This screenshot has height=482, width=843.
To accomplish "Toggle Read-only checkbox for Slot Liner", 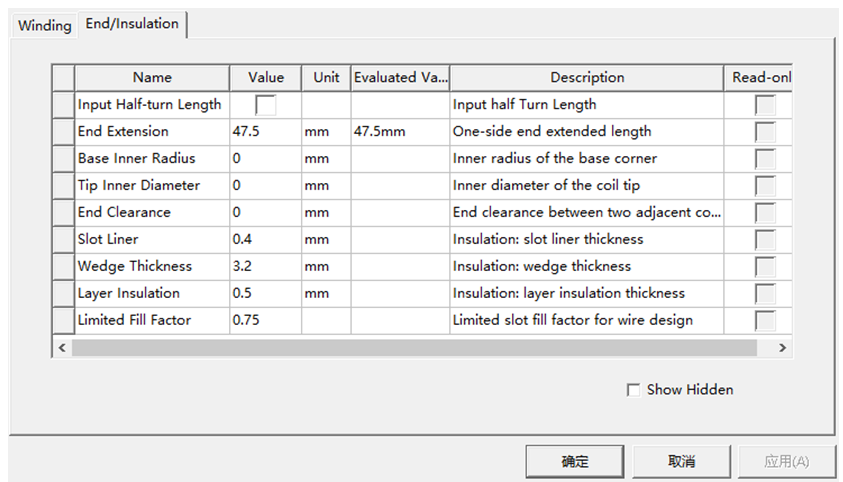I will click(765, 239).
